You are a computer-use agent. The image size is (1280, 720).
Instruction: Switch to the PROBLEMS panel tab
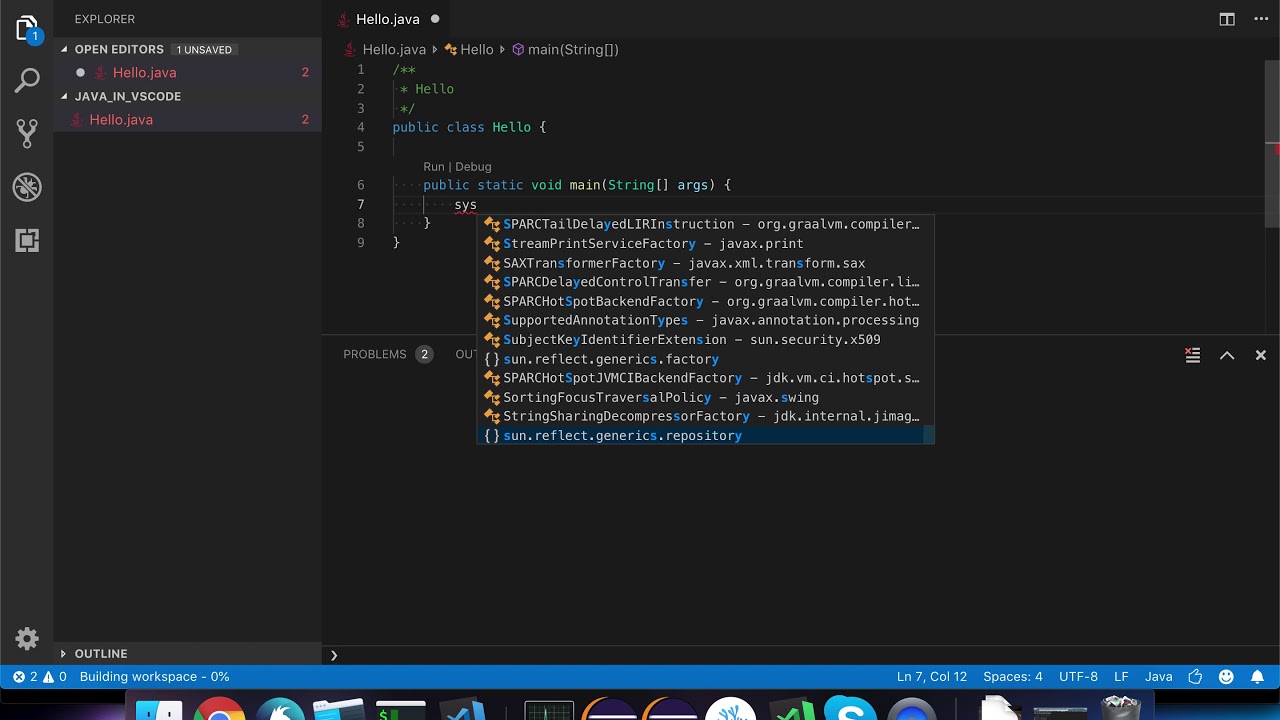click(375, 354)
